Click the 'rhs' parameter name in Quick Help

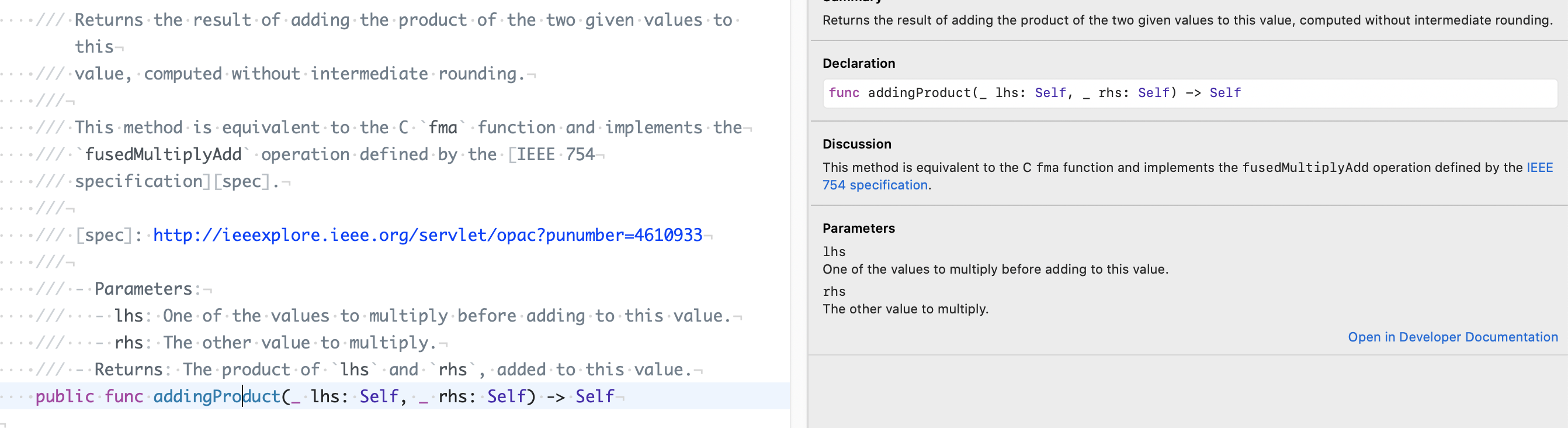(834, 292)
